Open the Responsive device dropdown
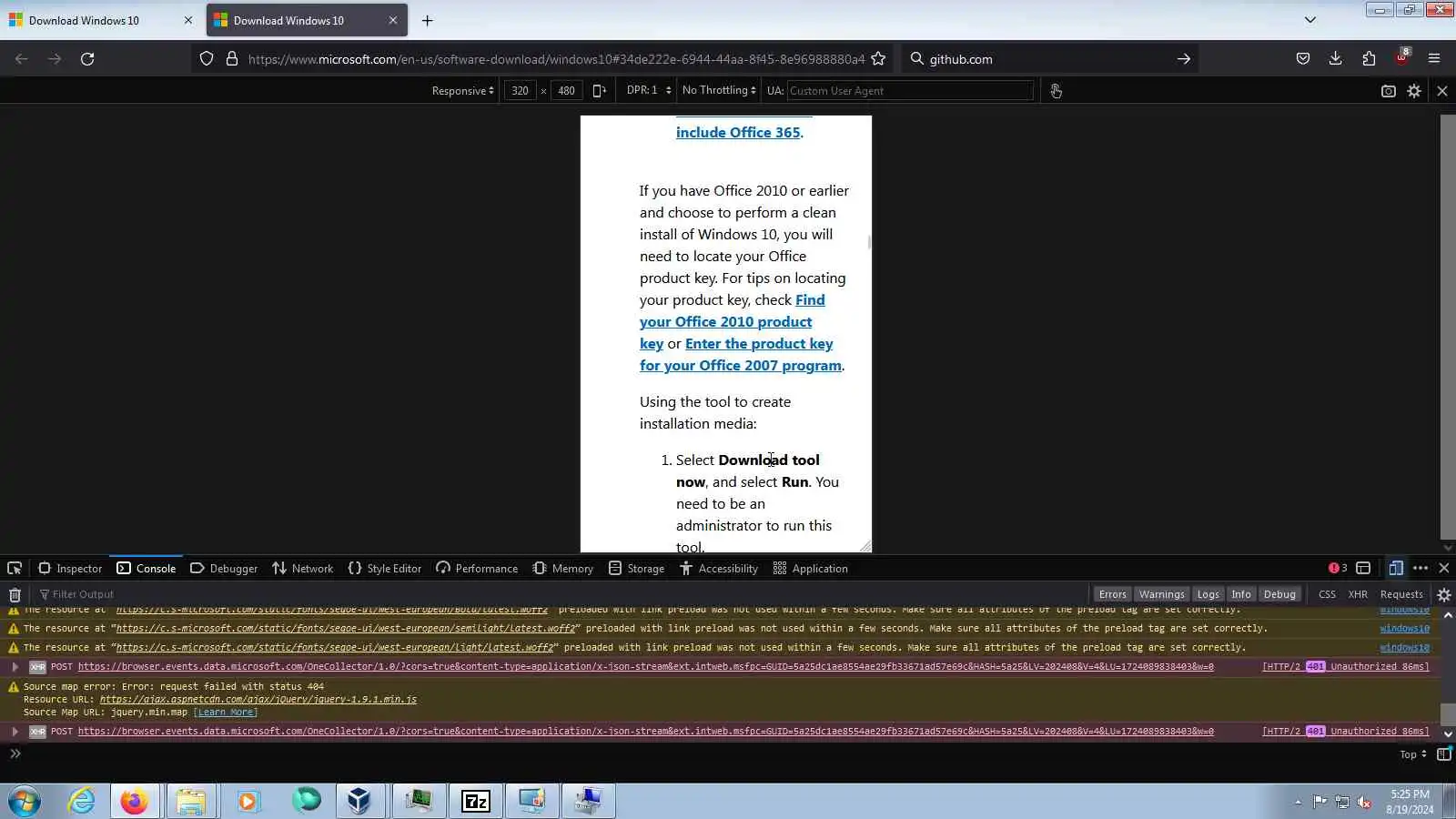 [463, 91]
